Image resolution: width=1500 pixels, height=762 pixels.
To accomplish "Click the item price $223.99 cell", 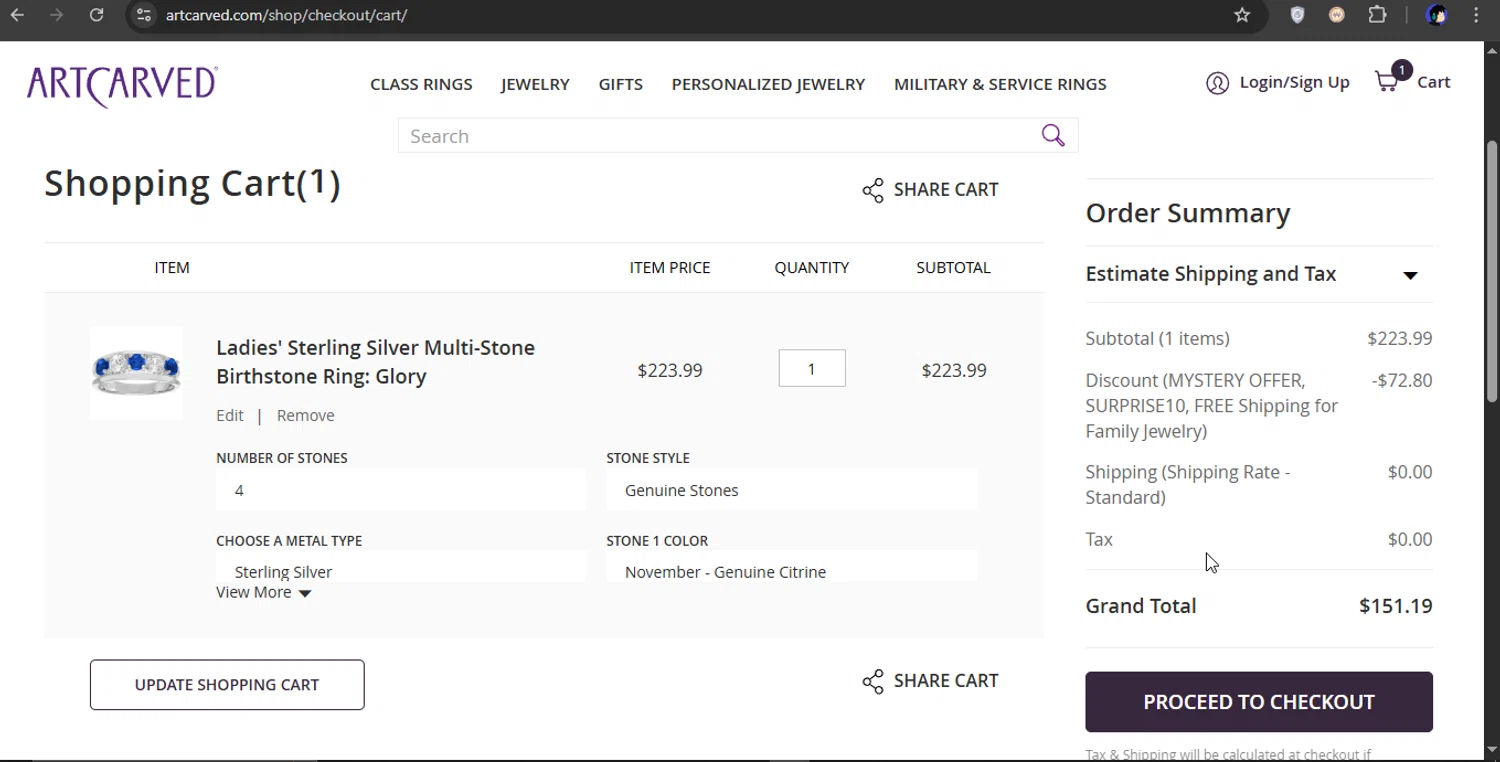I will pyautogui.click(x=670, y=370).
